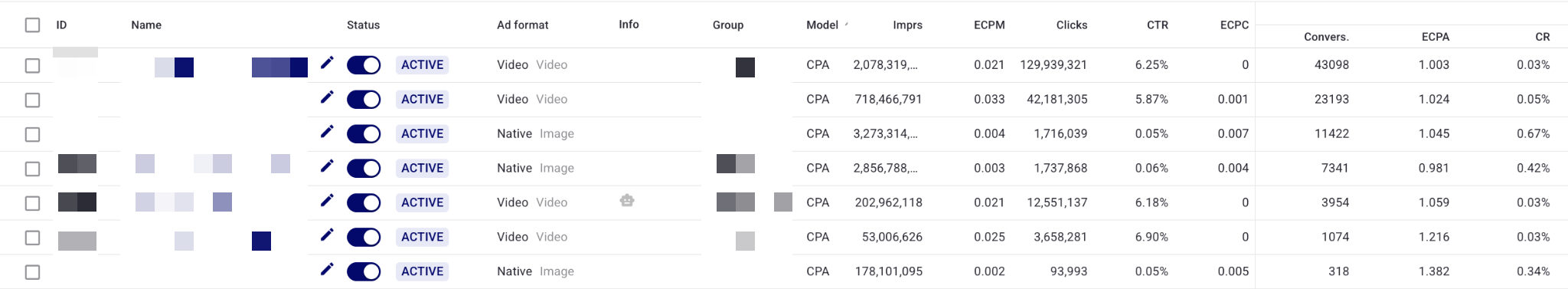
Task: Click edit pencil for row with 1074 conversions
Action: pos(327,235)
